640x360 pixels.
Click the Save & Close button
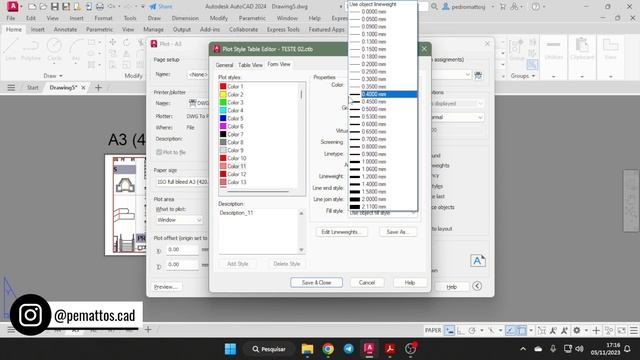(316, 282)
